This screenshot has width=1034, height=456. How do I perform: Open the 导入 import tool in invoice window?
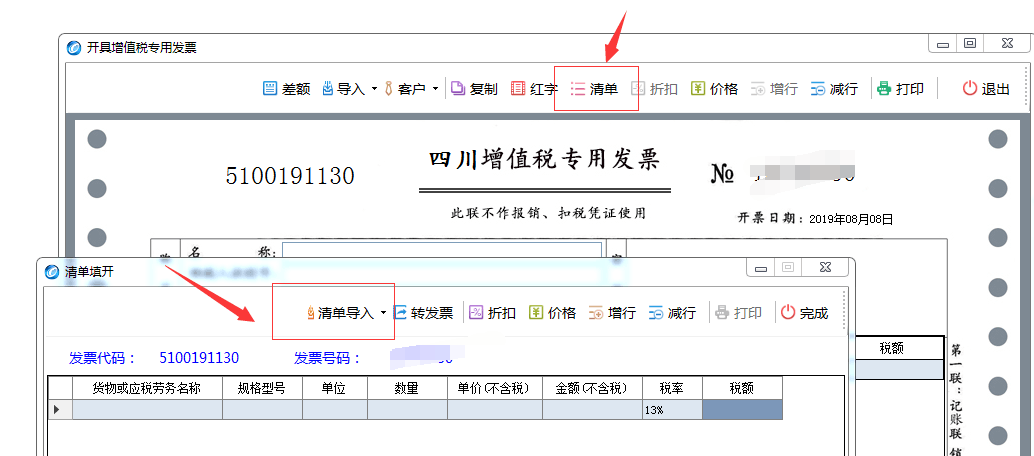(x=344, y=89)
